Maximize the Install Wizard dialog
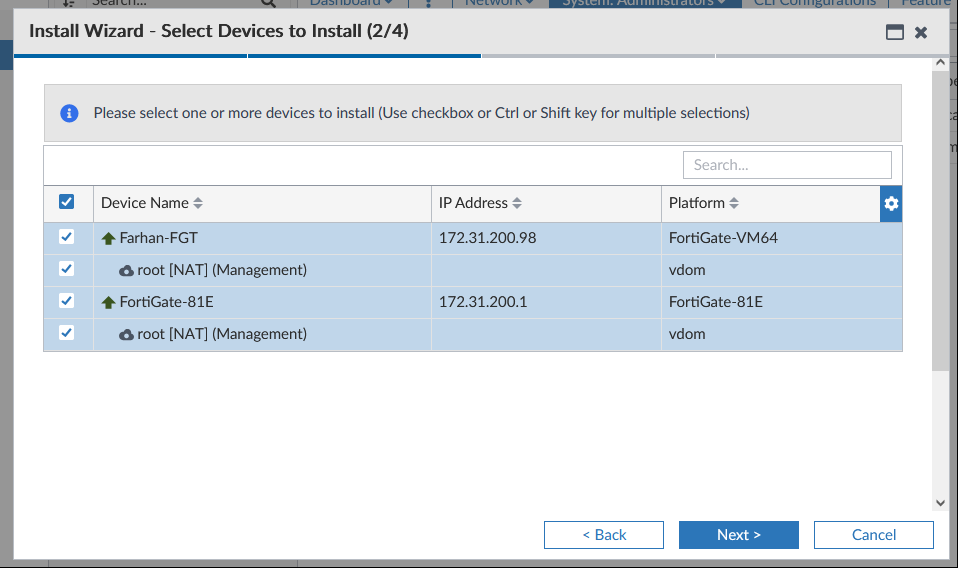Viewport: 958px width, 568px height. pos(894,32)
